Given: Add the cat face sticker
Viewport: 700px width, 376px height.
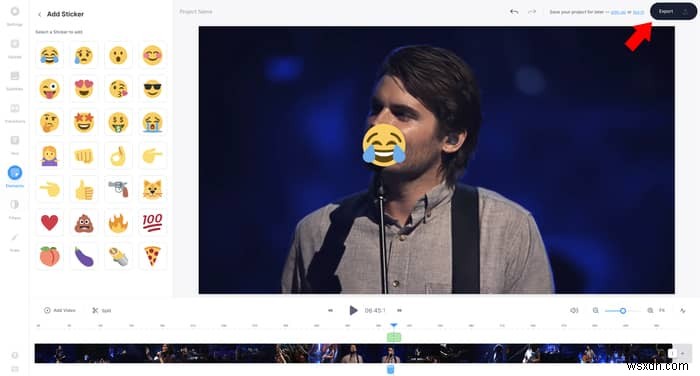Looking at the screenshot, I should [x=152, y=189].
